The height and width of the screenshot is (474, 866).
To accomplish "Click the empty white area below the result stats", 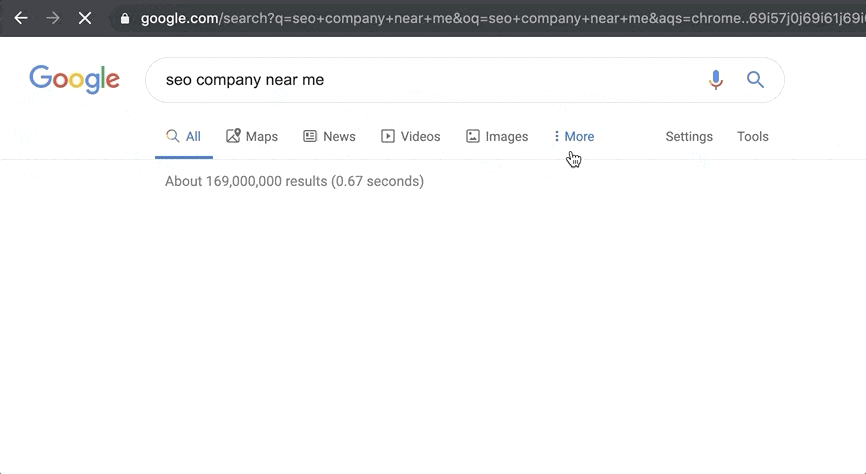I will 433,330.
